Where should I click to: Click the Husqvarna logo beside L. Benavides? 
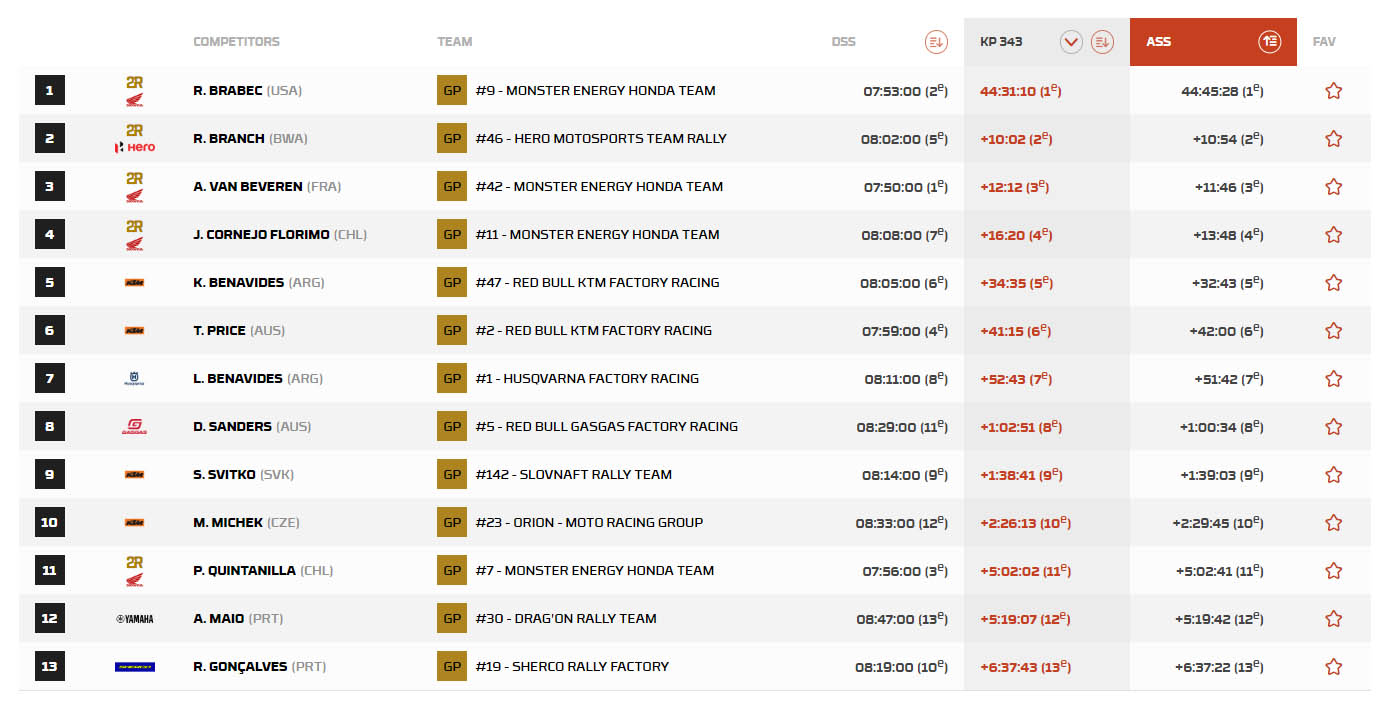click(x=134, y=379)
